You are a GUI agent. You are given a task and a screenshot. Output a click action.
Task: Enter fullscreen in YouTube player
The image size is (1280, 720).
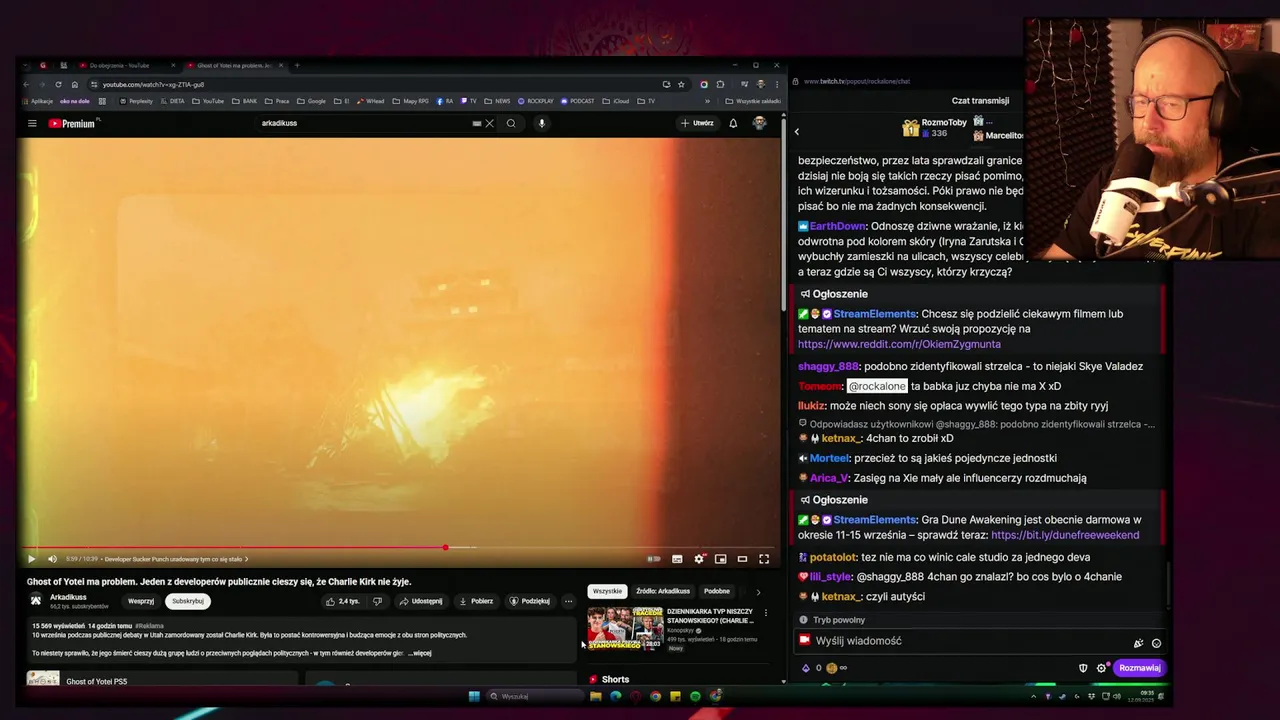click(x=764, y=559)
